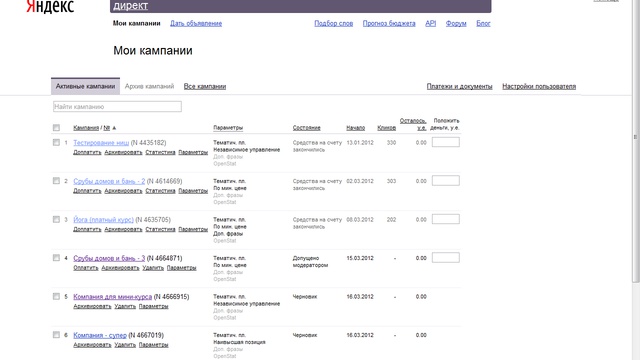The image size is (640, 360).
Task: Open Мои кампании in top navigation
Action: point(136,23)
